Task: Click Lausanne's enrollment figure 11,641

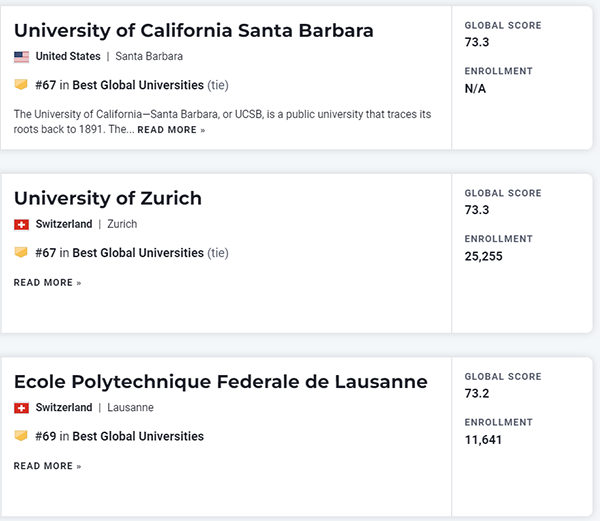Action: 483,439
